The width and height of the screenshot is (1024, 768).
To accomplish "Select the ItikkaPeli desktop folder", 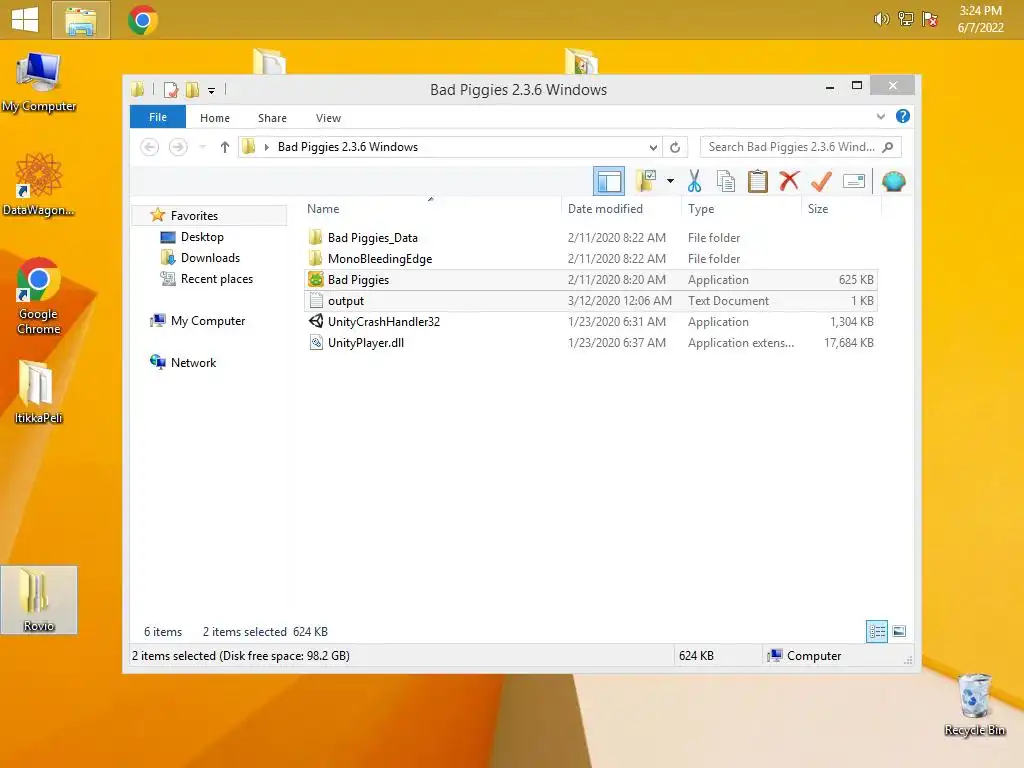I will pos(39,392).
